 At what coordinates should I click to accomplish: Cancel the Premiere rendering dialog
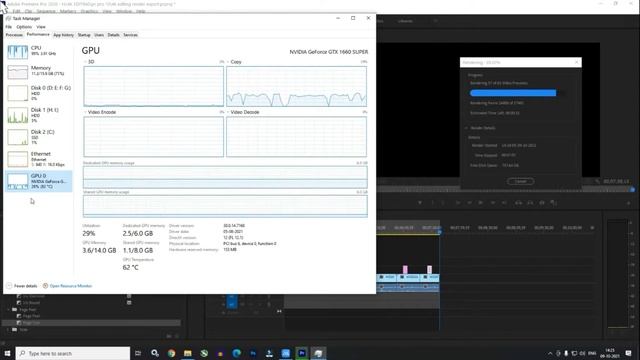520,181
